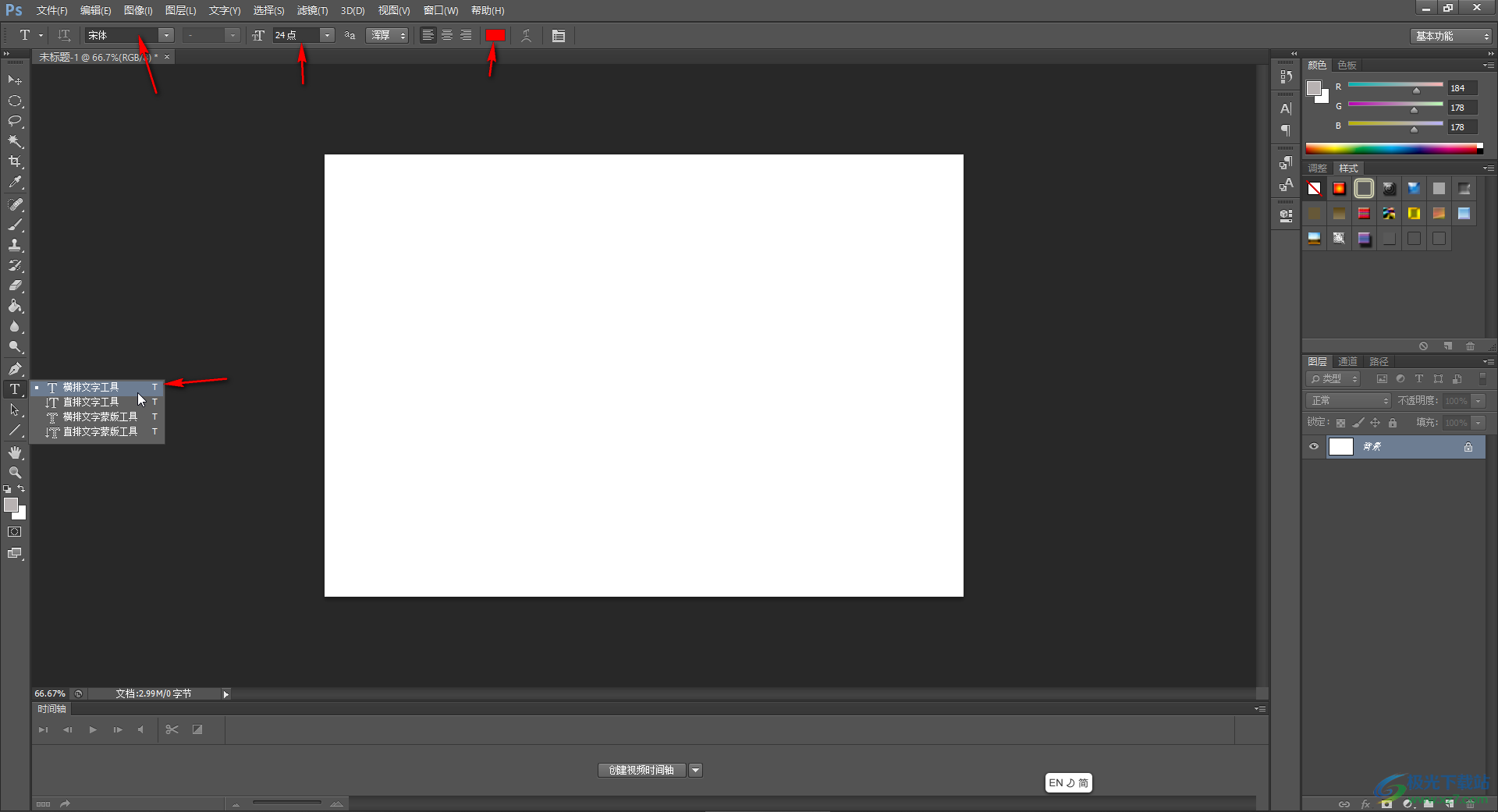The image size is (1498, 812).
Task: Click the 背景 layer thumbnail
Action: [x=1340, y=447]
